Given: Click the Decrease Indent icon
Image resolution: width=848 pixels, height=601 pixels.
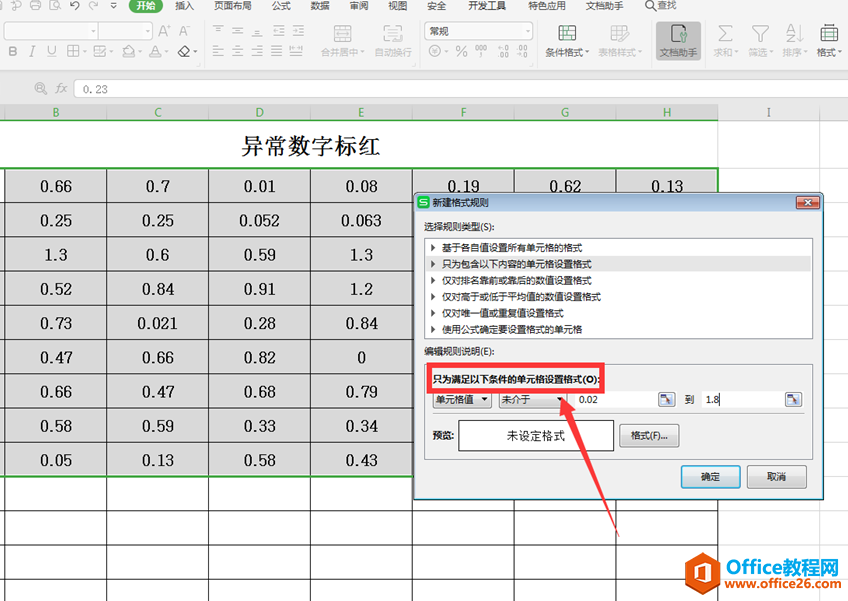Looking at the screenshot, I should (x=278, y=30).
